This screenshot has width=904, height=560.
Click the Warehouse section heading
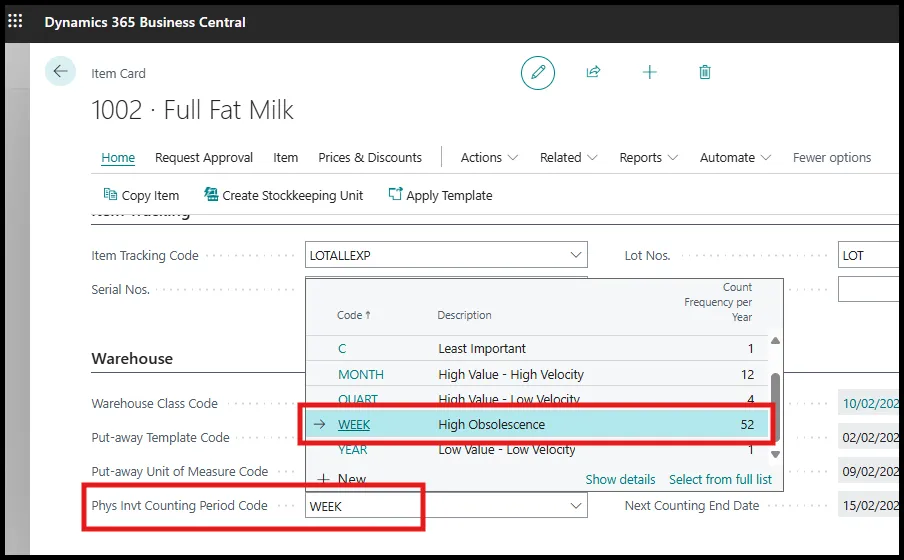point(132,358)
